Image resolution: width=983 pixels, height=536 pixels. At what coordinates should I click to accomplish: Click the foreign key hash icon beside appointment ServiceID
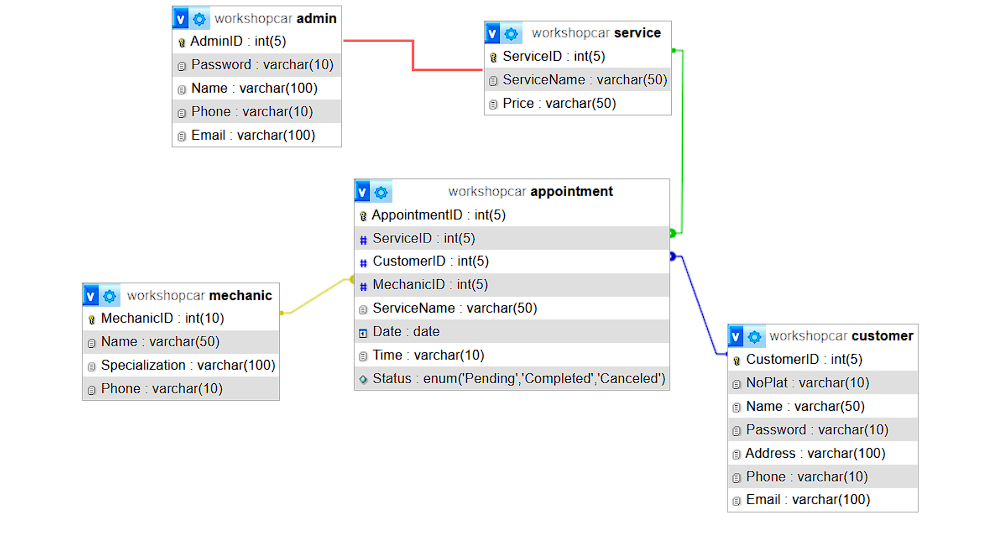point(363,240)
